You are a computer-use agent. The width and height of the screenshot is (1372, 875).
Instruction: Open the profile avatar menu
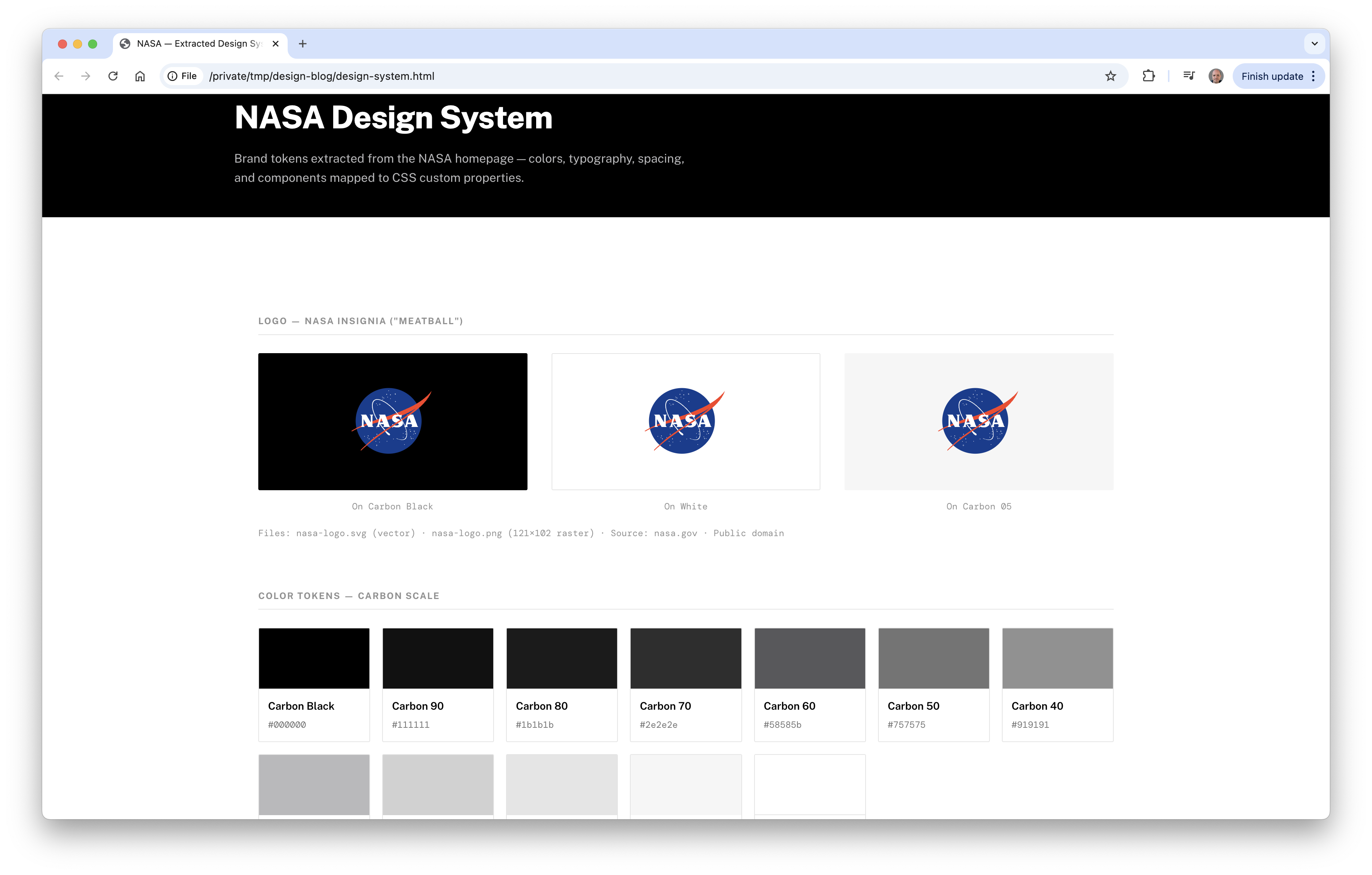pos(1217,76)
